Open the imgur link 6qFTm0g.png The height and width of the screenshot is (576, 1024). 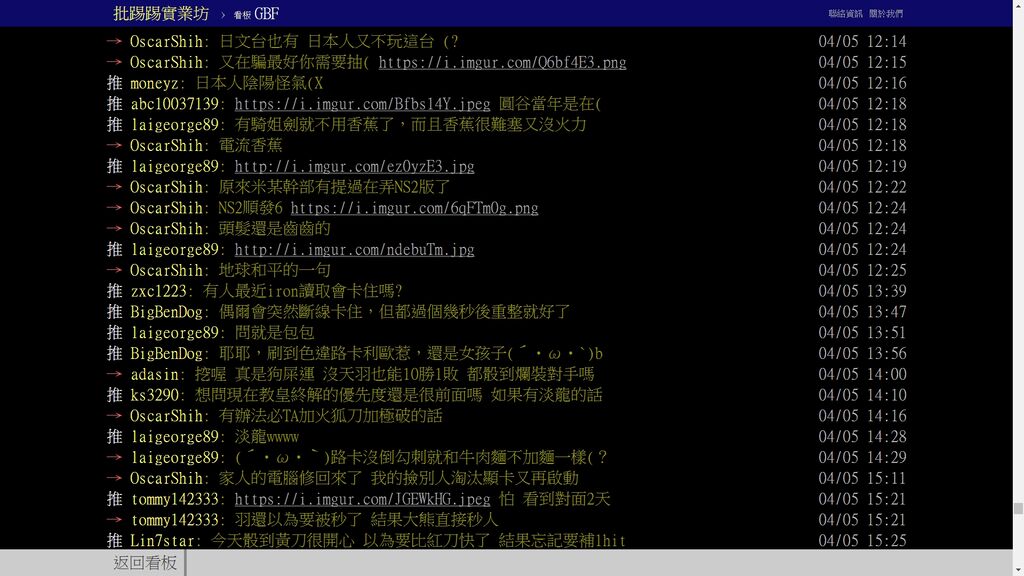pyautogui.click(x=414, y=208)
